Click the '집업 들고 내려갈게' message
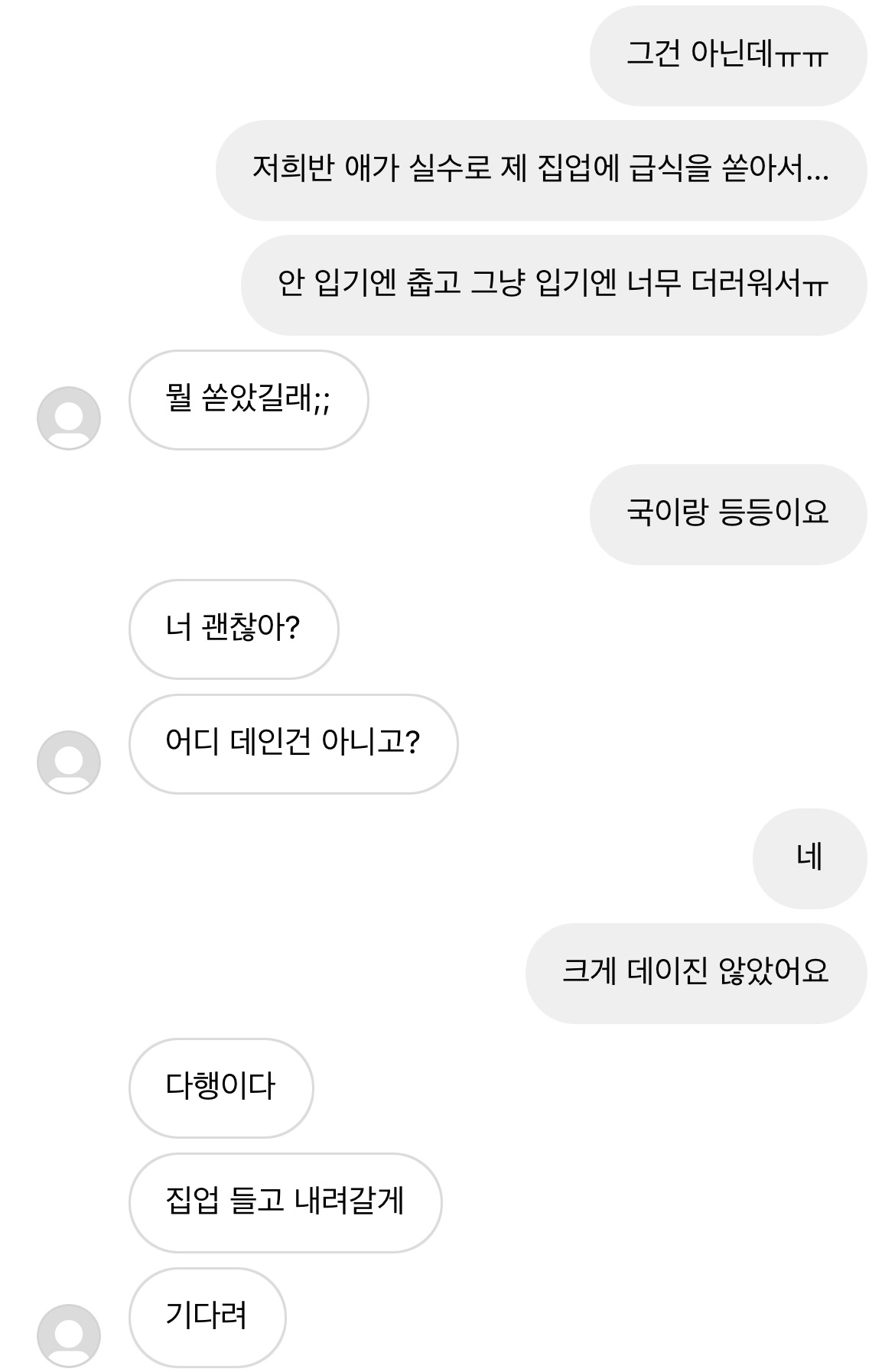The width and height of the screenshot is (895, 1372). (x=285, y=1202)
